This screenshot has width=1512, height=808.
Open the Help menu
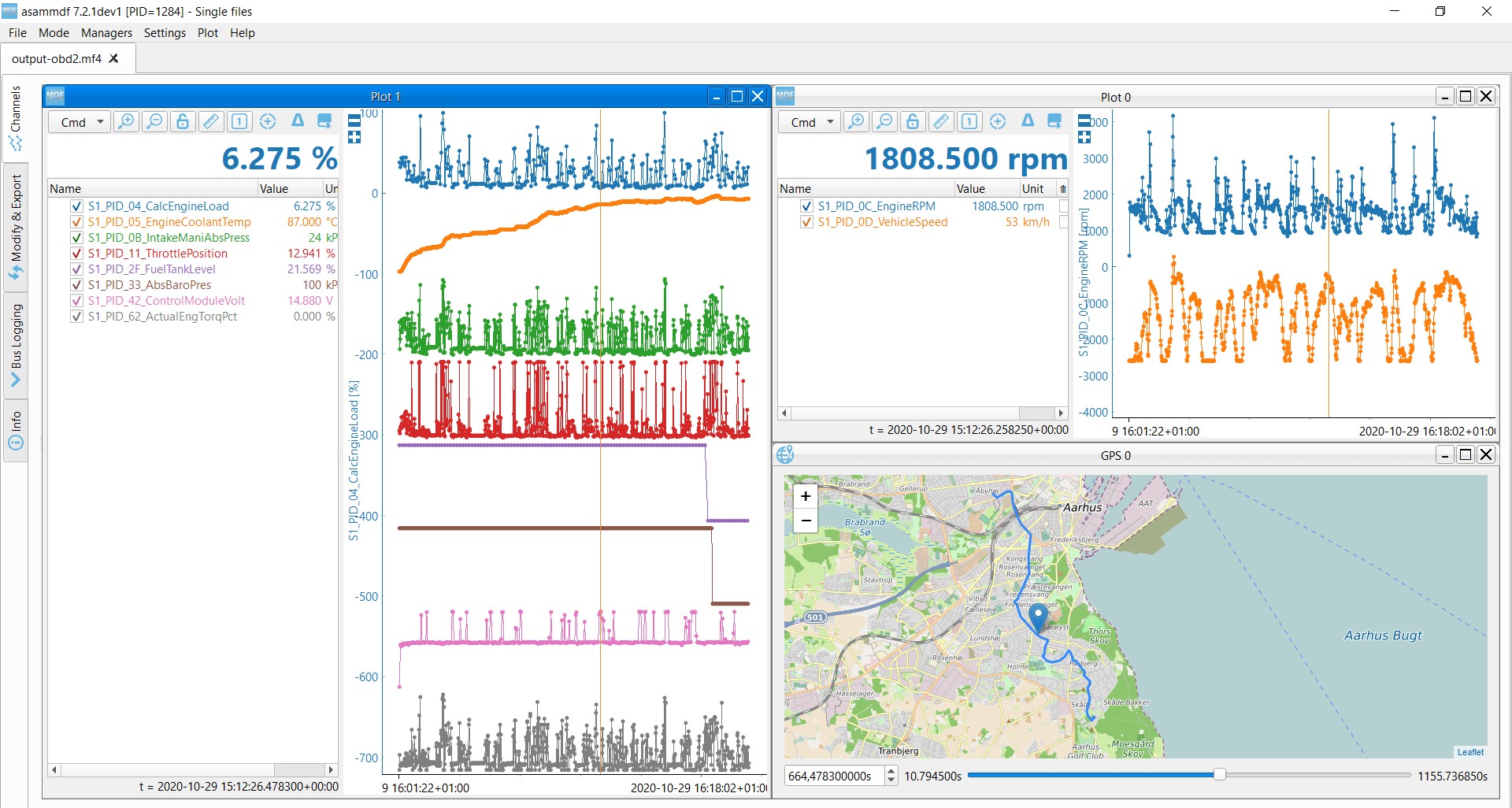click(x=243, y=33)
